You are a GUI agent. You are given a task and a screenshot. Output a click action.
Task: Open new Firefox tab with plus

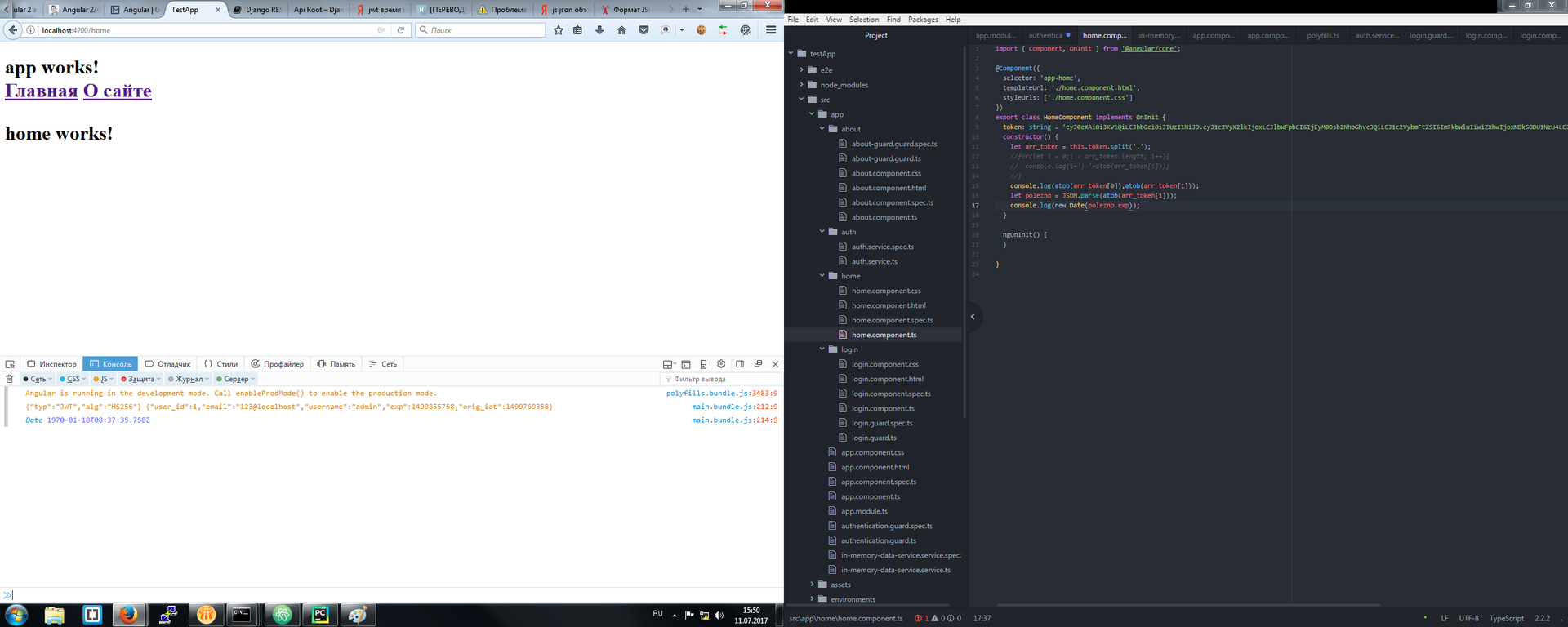pos(686,9)
